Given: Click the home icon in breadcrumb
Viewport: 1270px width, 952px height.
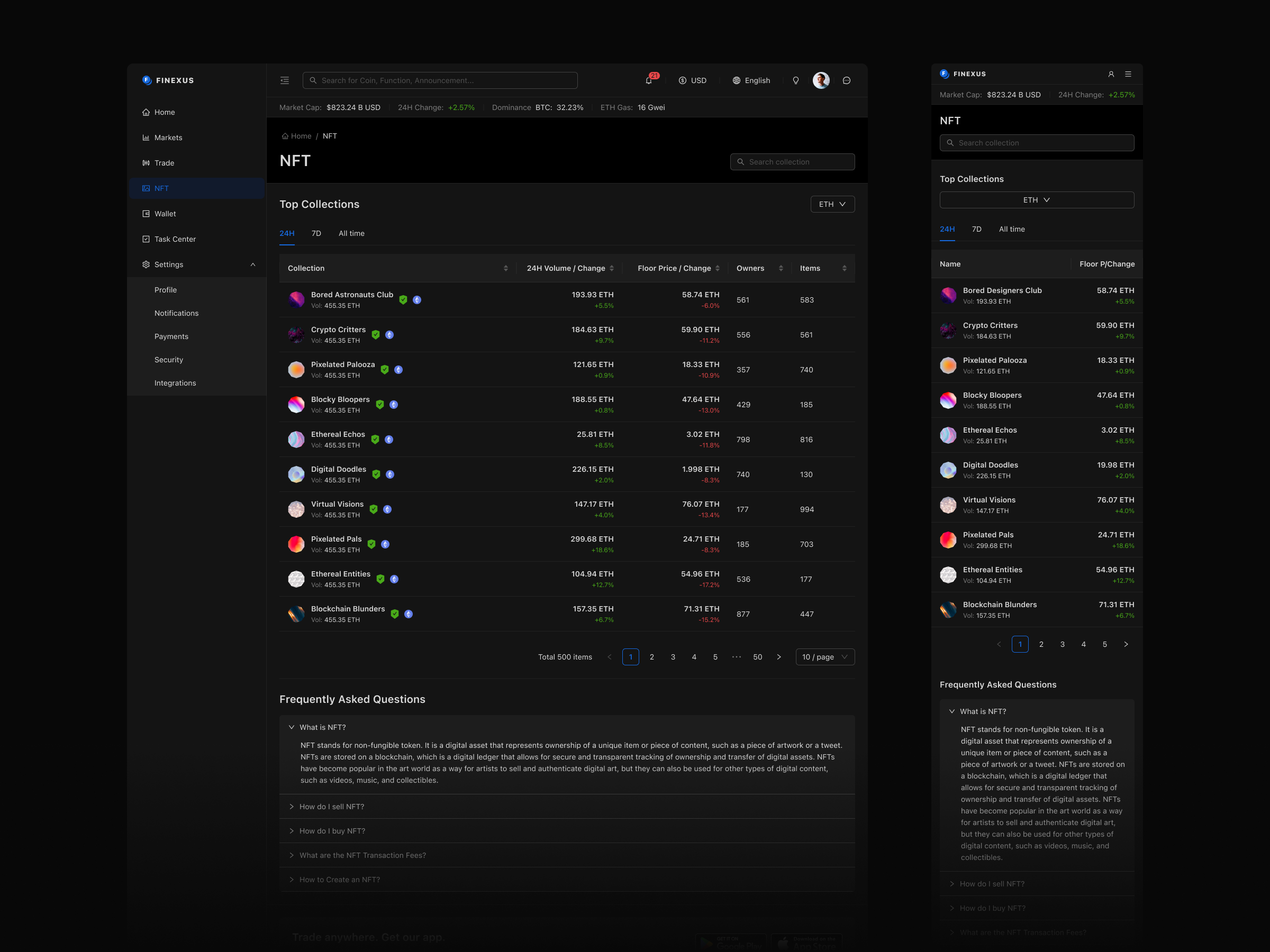Looking at the screenshot, I should click(285, 136).
